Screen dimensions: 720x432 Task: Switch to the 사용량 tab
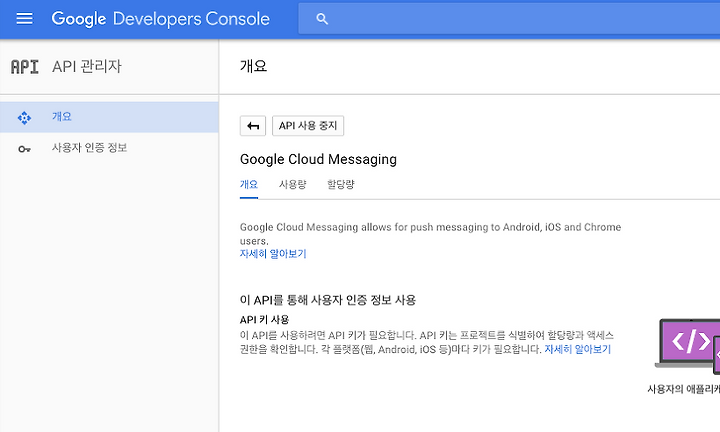292,185
